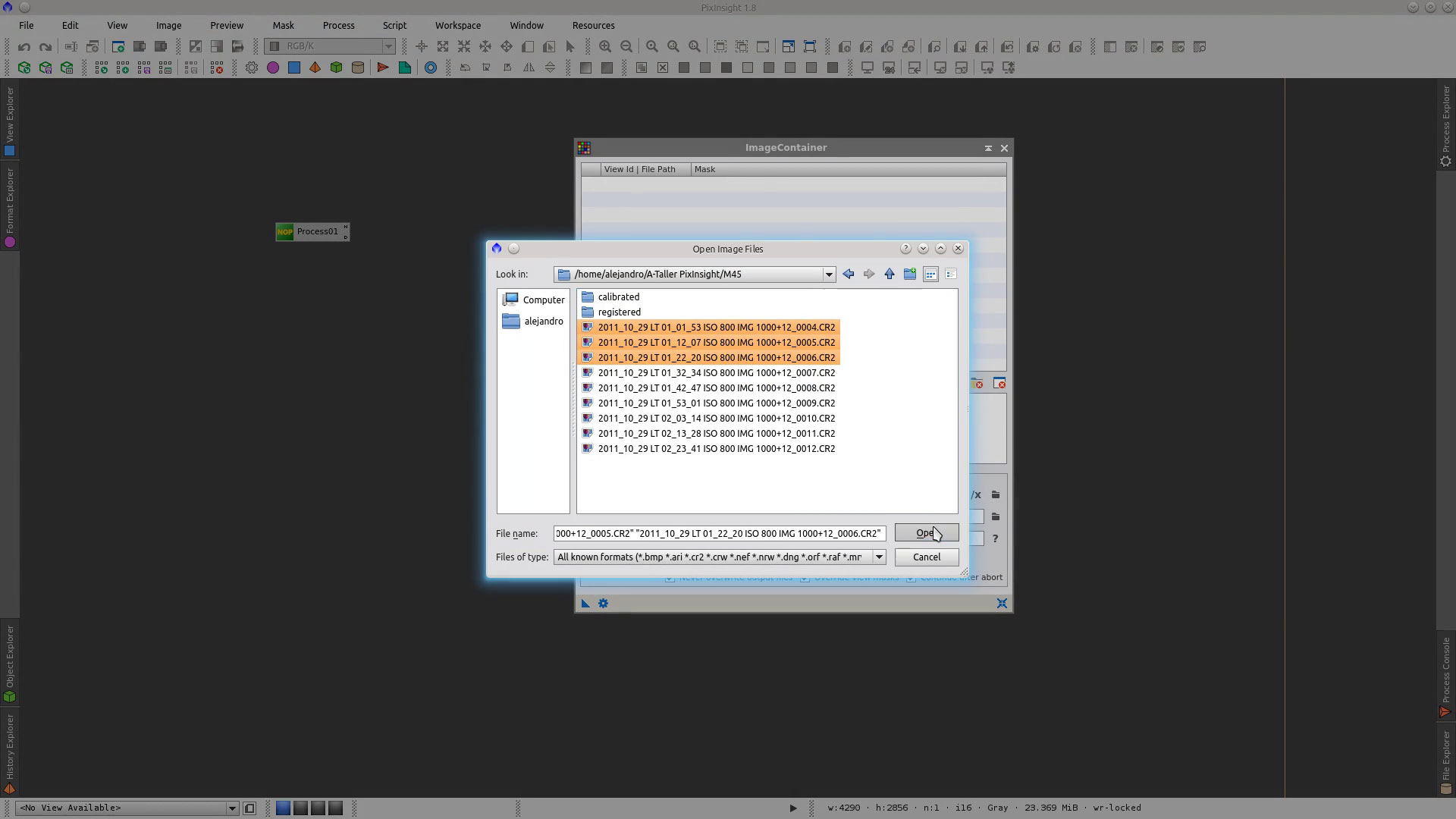1456x819 pixels.
Task: Open the Resources menu
Action: click(593, 25)
